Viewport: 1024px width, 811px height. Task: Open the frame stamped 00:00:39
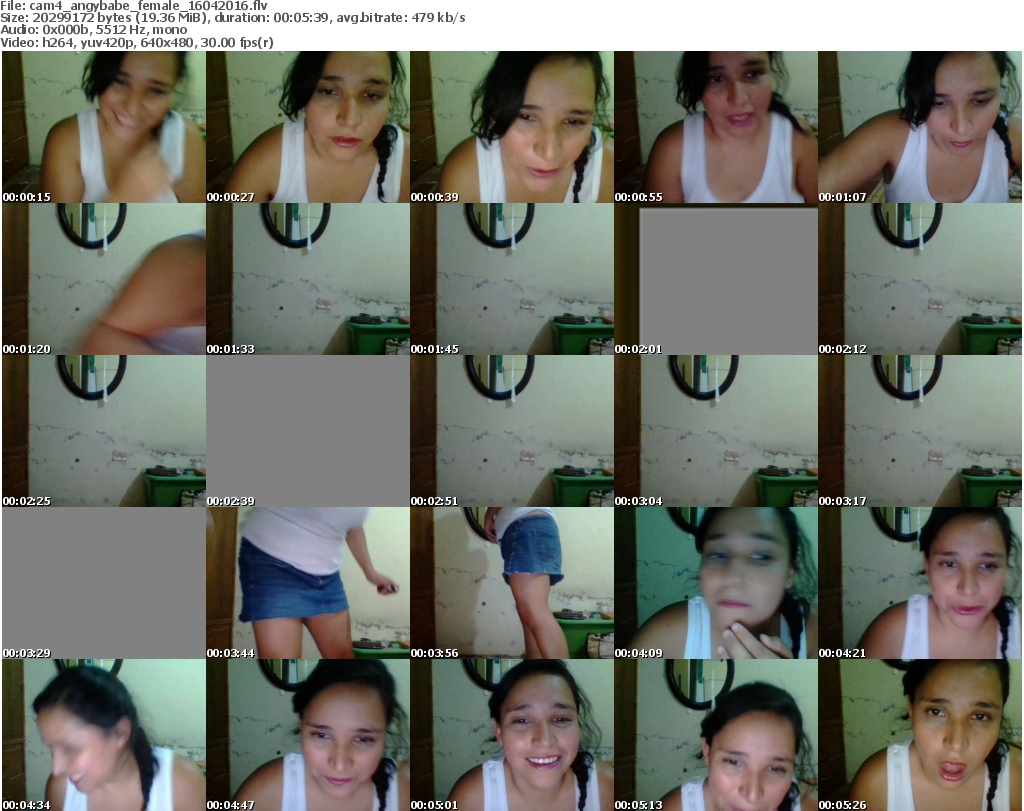tap(512, 127)
